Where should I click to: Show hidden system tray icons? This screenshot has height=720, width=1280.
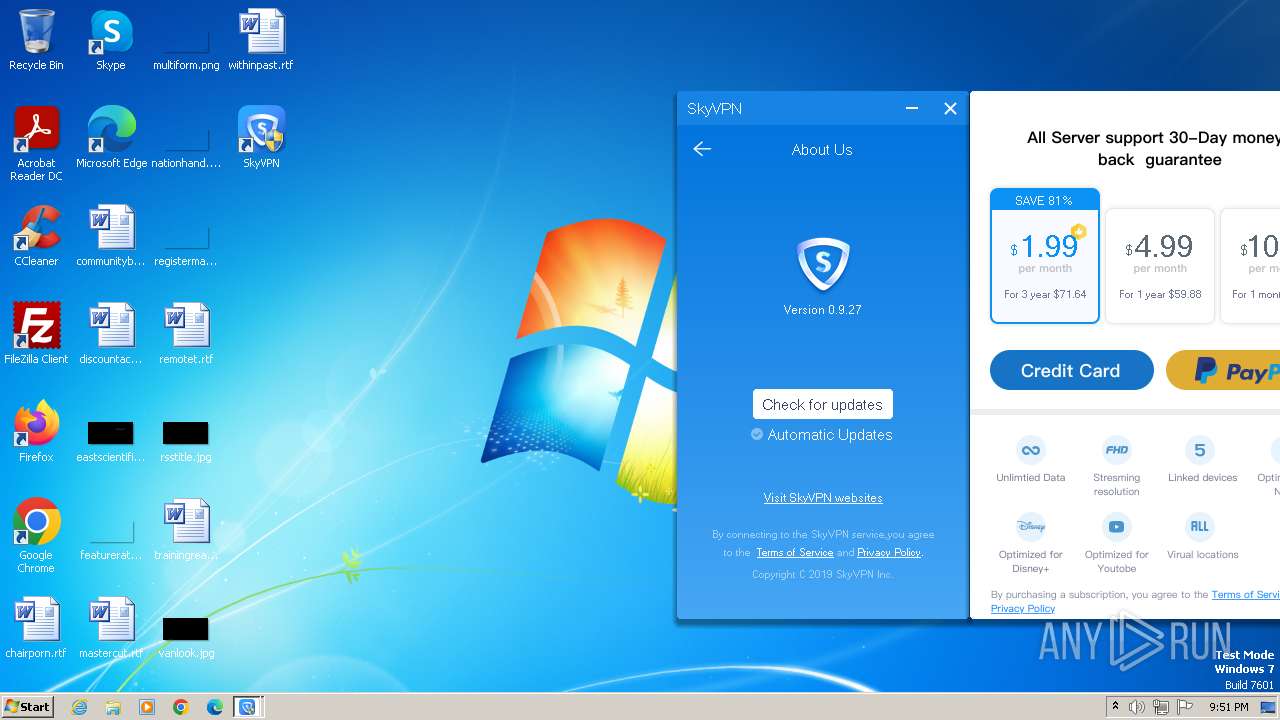(1115, 707)
